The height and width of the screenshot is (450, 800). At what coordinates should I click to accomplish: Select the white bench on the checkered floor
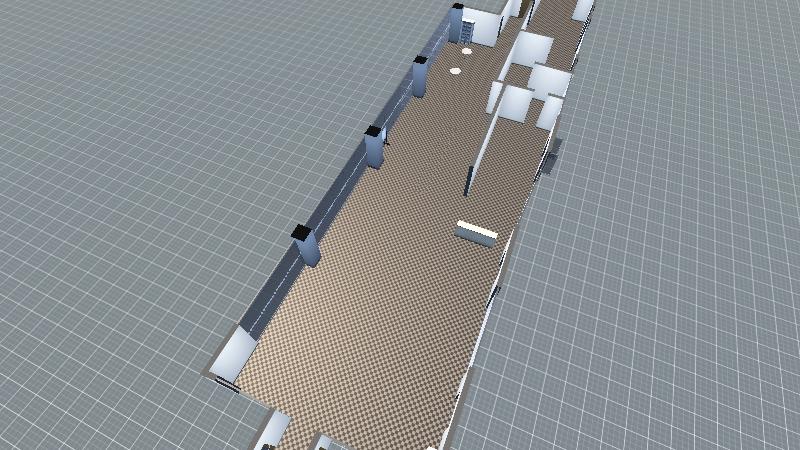point(476,232)
